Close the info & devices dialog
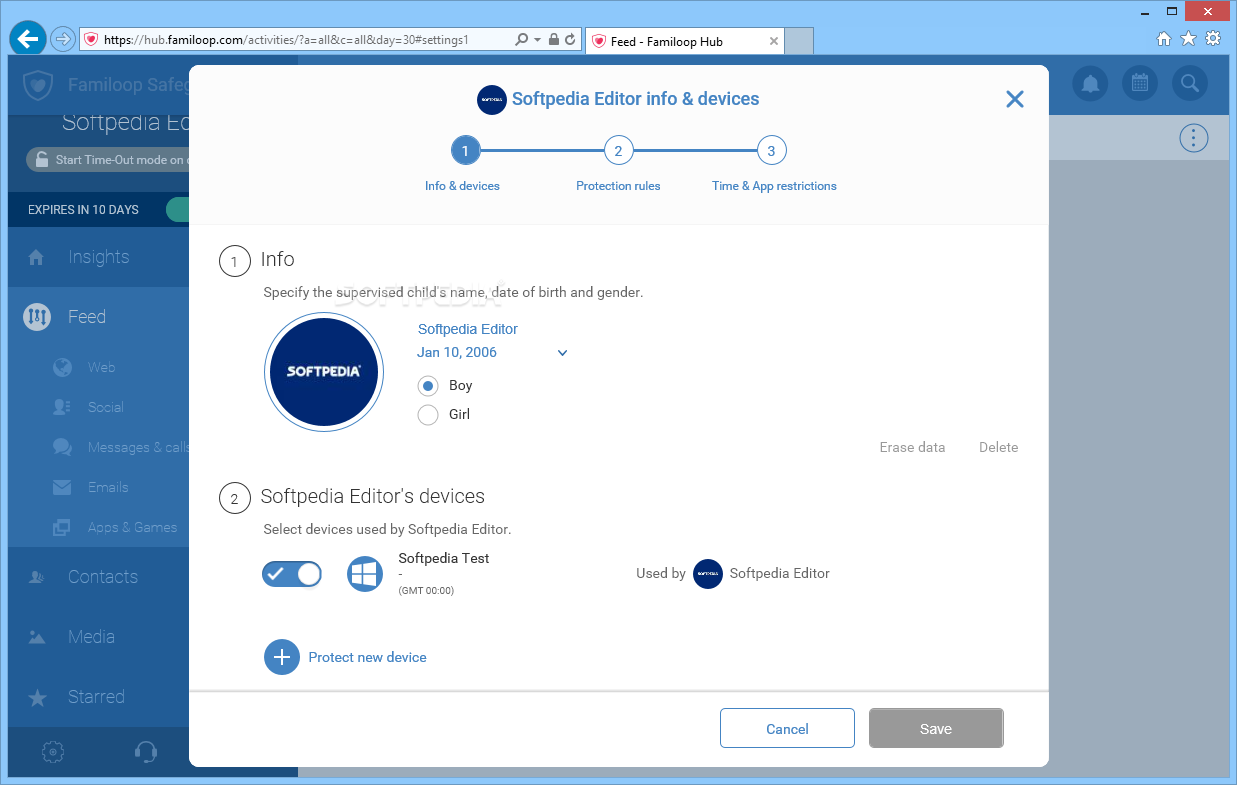1237x785 pixels. point(1015,99)
